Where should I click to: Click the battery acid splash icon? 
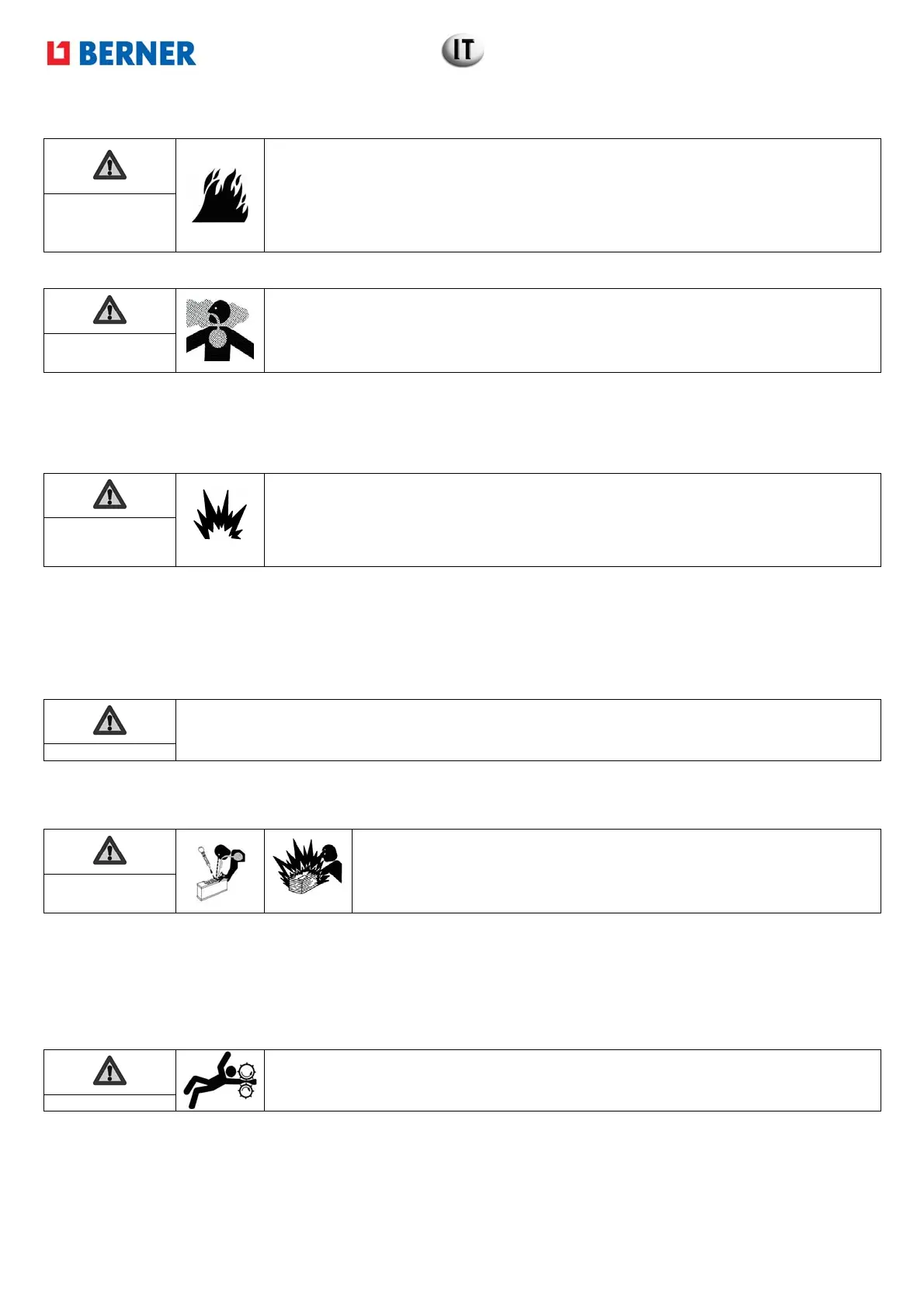(x=220, y=871)
